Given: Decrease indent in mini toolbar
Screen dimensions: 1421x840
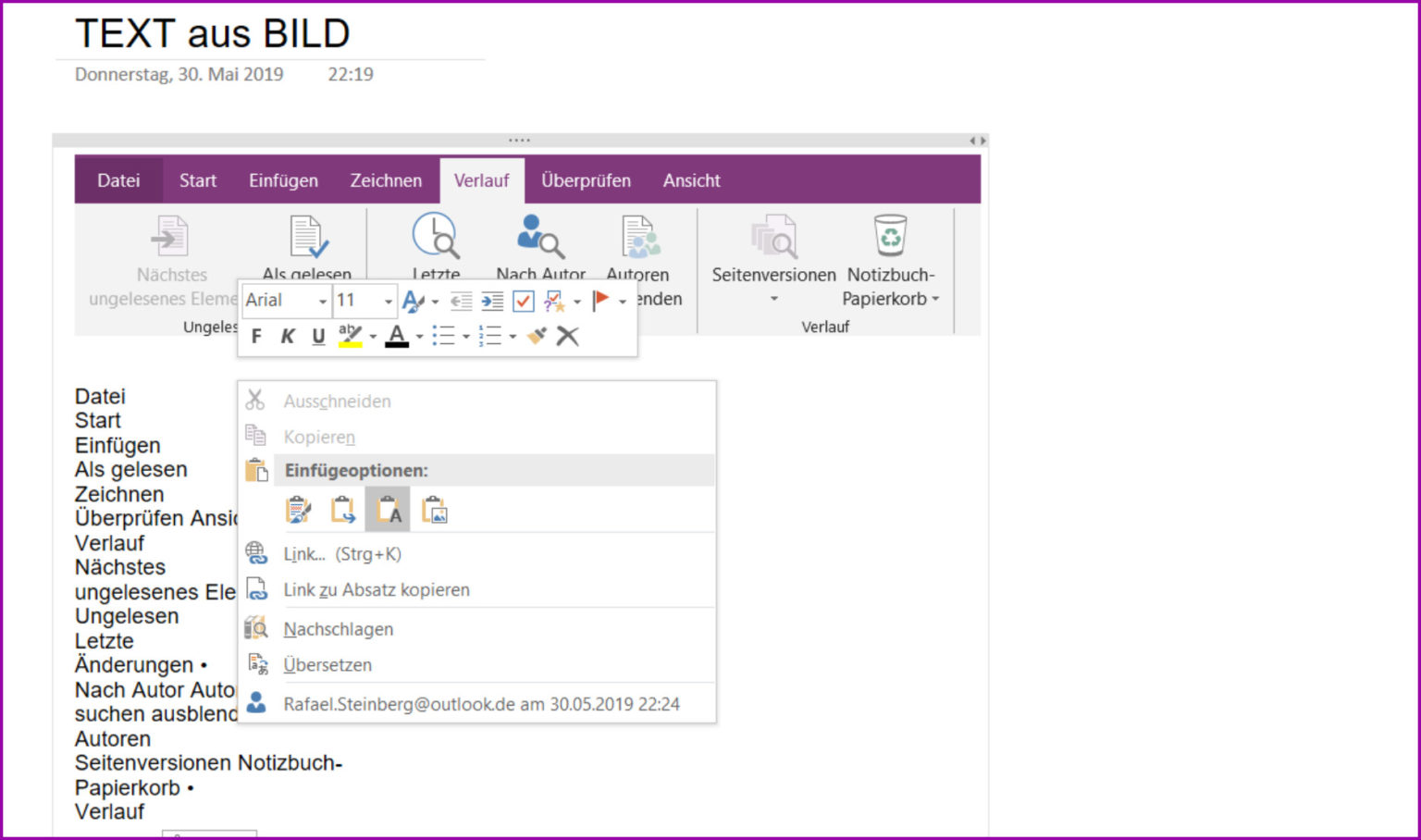Looking at the screenshot, I should point(461,301).
